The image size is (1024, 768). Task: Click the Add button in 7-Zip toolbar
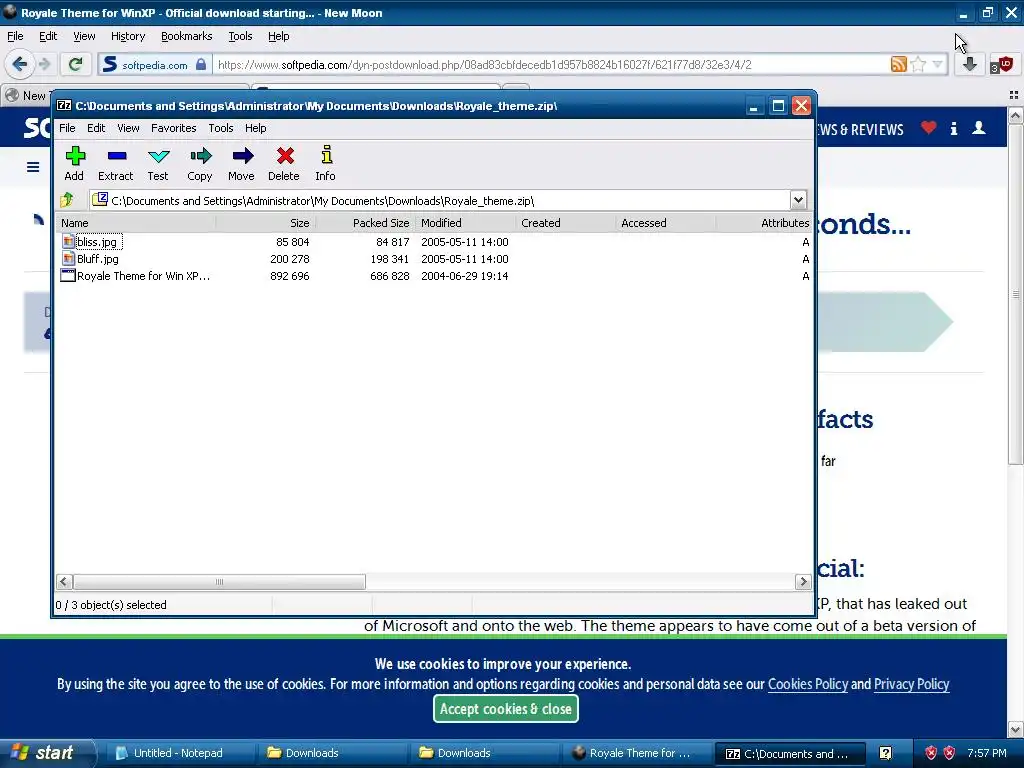click(x=74, y=163)
